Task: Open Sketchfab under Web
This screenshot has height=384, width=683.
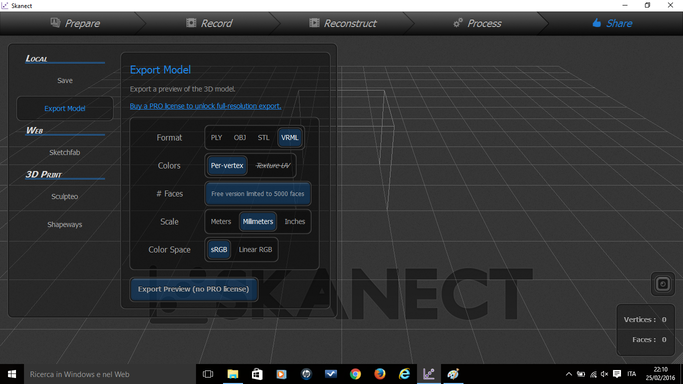Action: (x=65, y=152)
